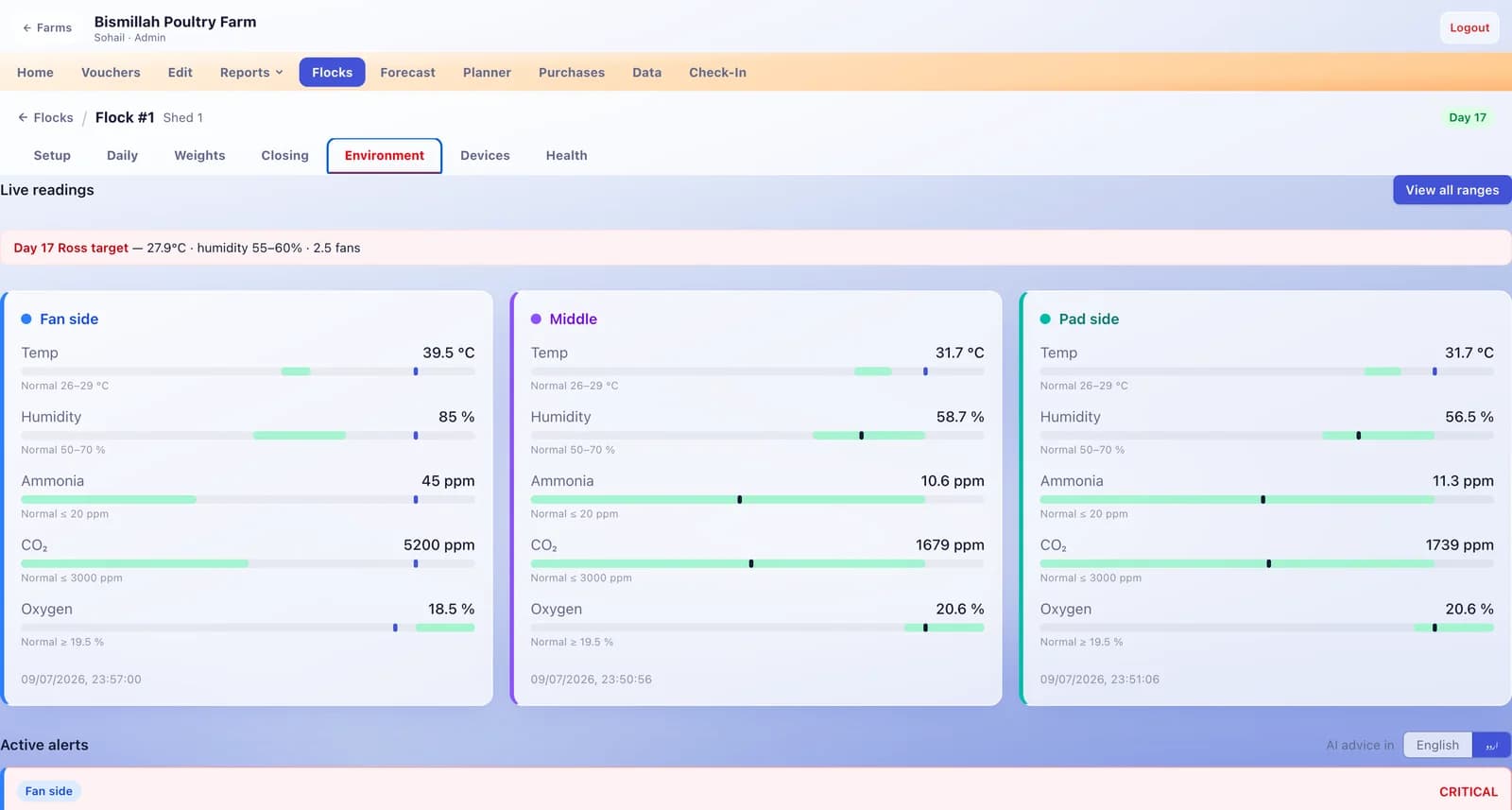
Task: Select the Flocks nav item
Action: tap(332, 72)
